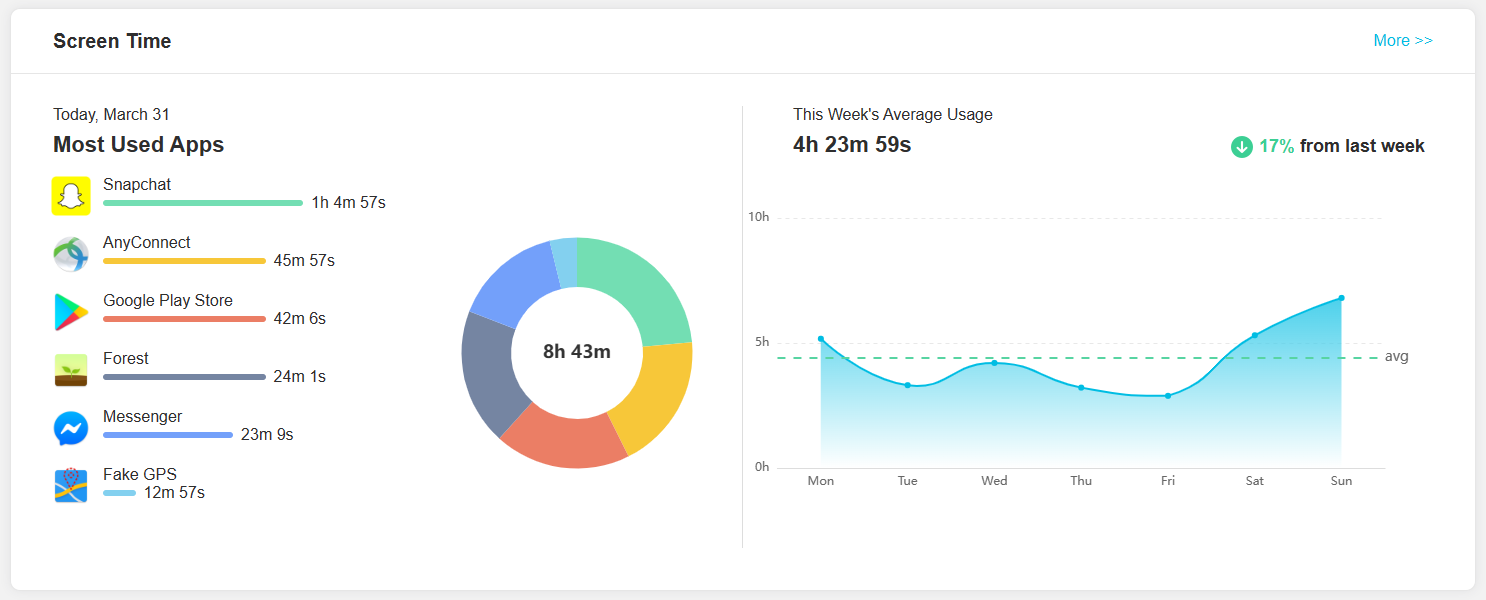1486x600 pixels.
Task: Click the Mon x-axis label
Action: tap(821, 481)
